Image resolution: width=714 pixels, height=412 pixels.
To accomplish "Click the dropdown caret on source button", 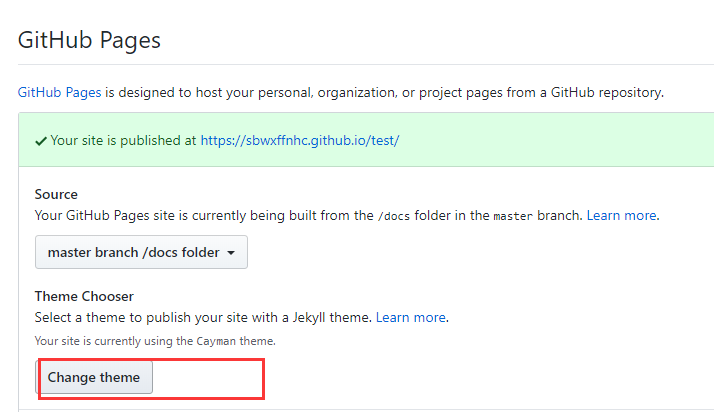I will coord(231,253).
